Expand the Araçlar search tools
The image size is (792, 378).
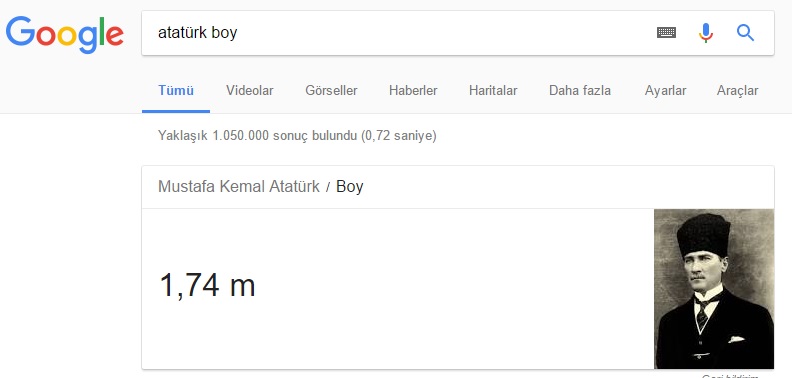click(x=737, y=90)
